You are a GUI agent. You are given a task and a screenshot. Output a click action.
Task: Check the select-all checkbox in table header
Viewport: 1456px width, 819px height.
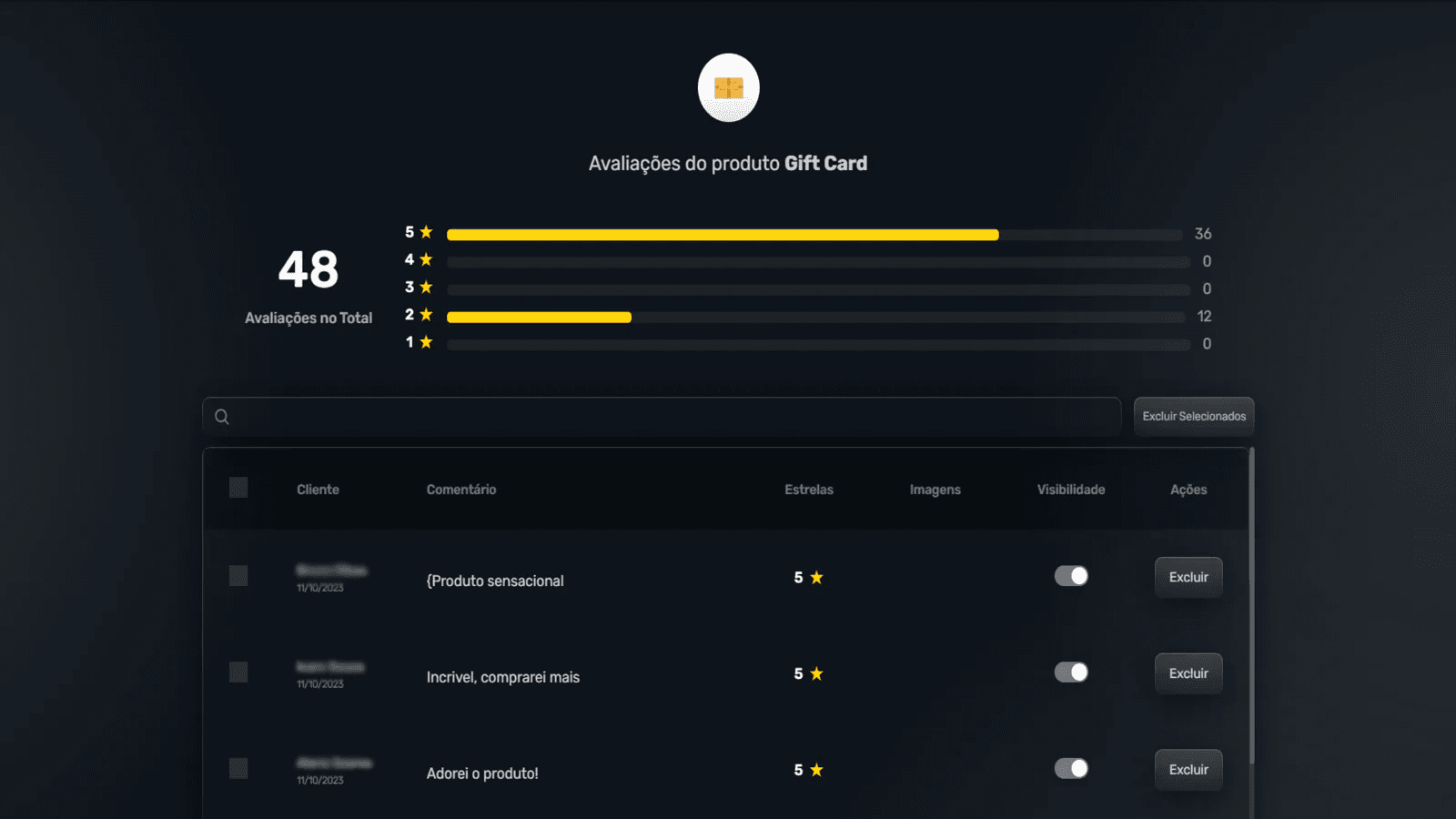[238, 488]
